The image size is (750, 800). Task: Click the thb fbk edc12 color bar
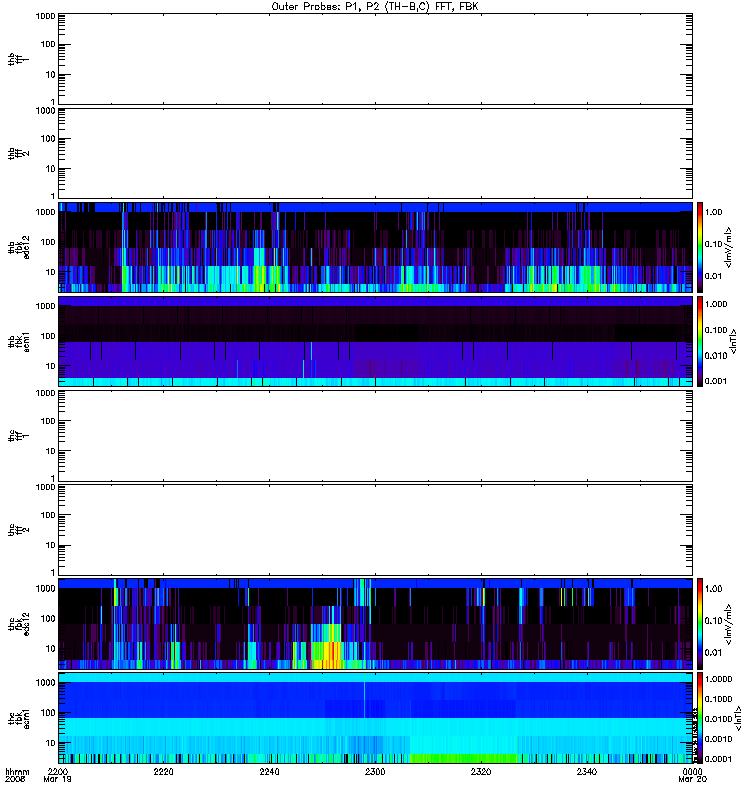[x=700, y=247]
